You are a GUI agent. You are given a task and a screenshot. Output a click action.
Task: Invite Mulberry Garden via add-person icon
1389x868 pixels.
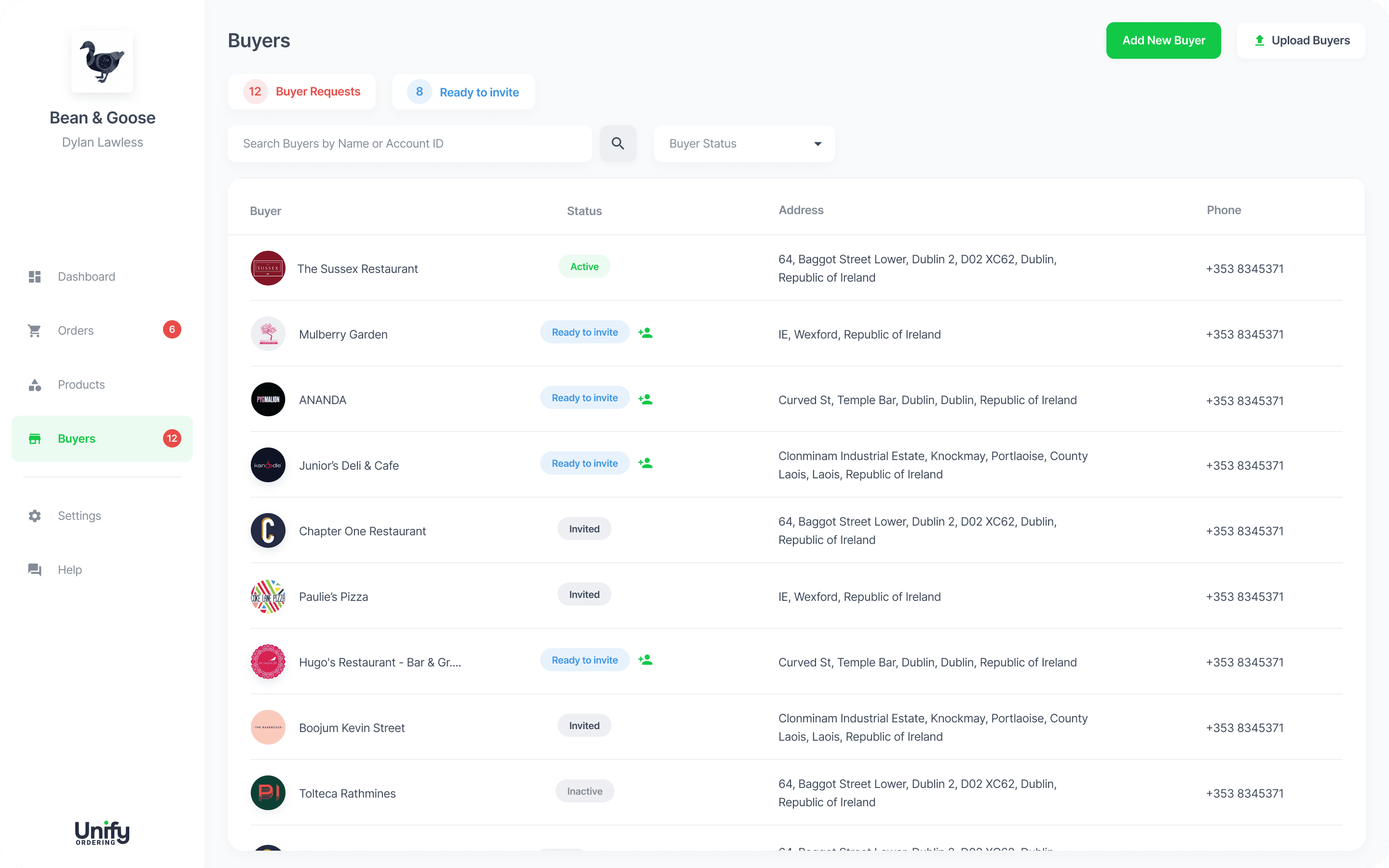pos(645,332)
